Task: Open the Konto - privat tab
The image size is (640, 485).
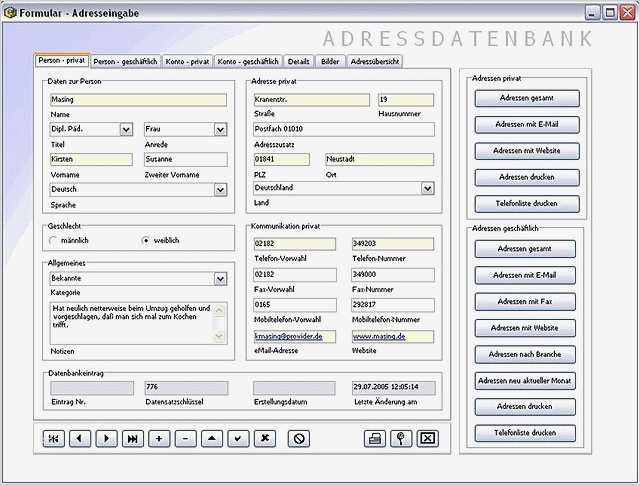Action: (187, 62)
